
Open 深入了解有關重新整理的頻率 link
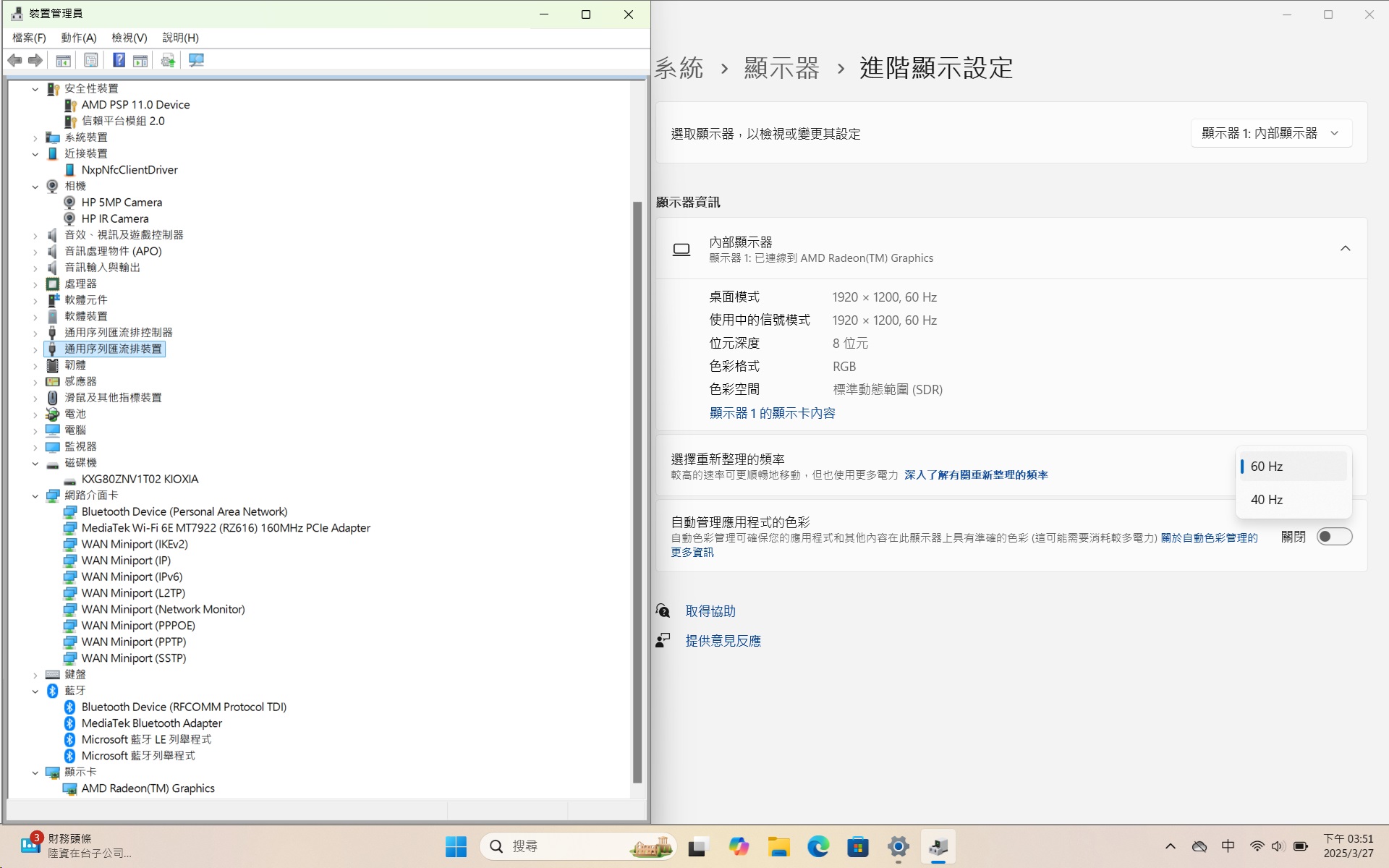pos(976,475)
